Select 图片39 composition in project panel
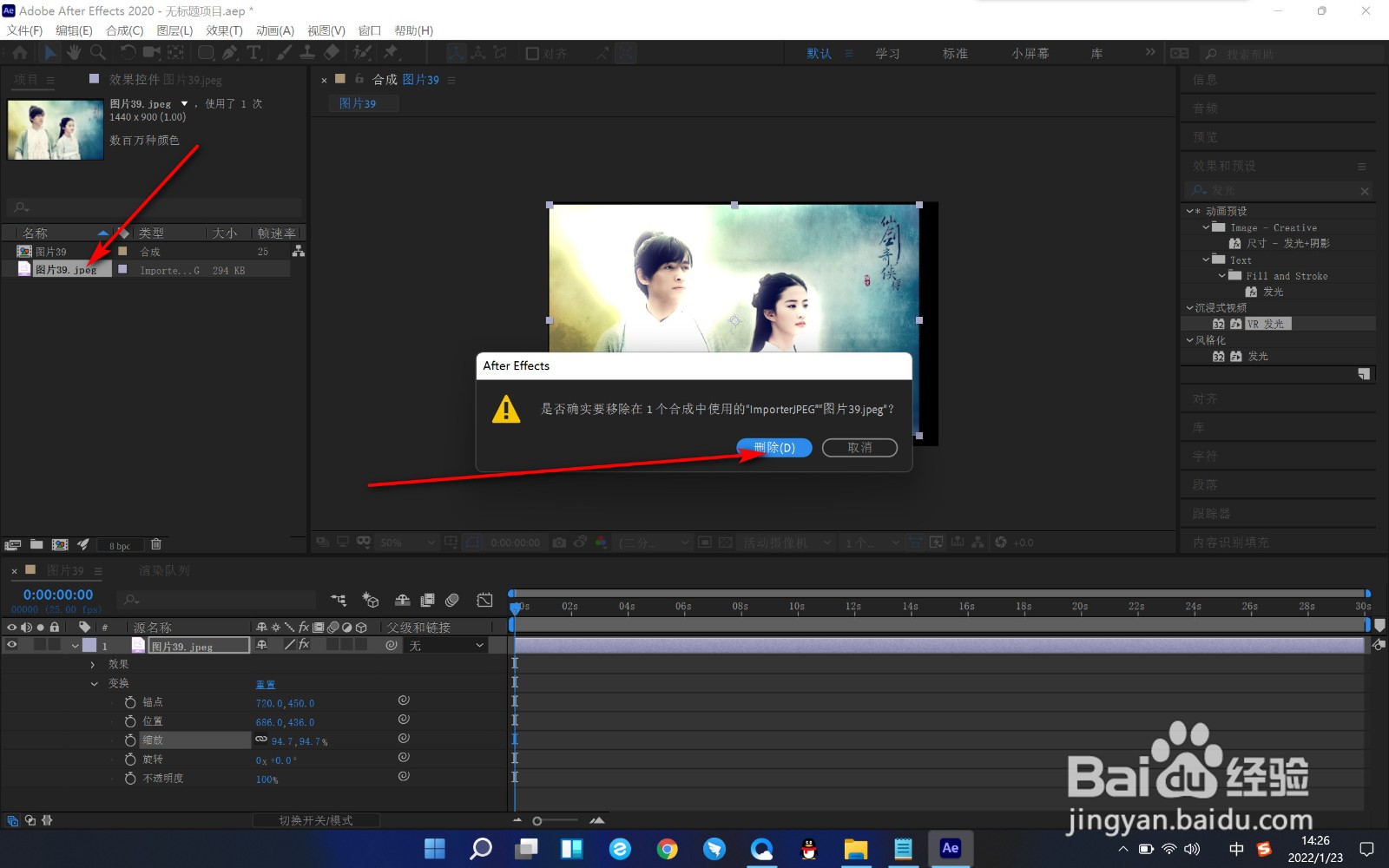Image resolution: width=1389 pixels, height=868 pixels. [50, 252]
